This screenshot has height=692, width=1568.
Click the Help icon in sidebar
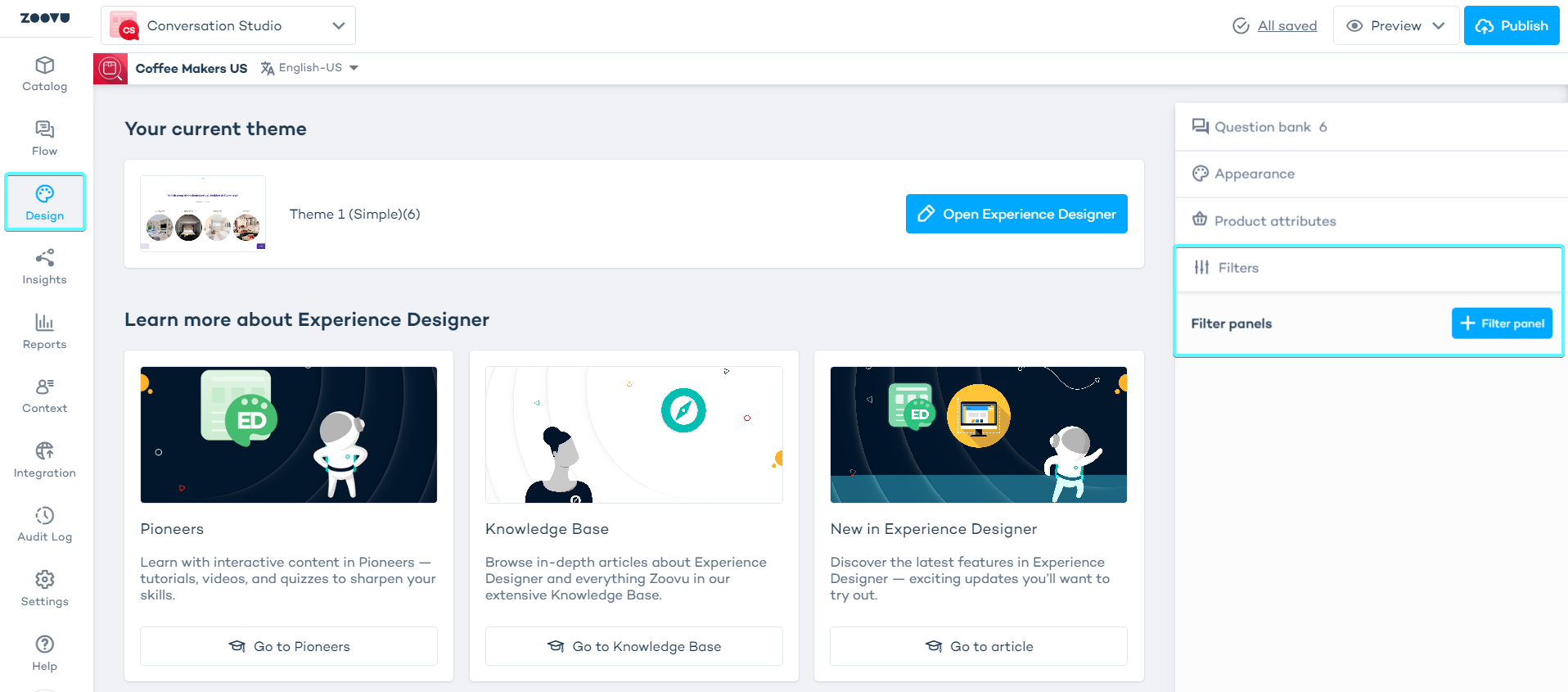pyautogui.click(x=44, y=654)
